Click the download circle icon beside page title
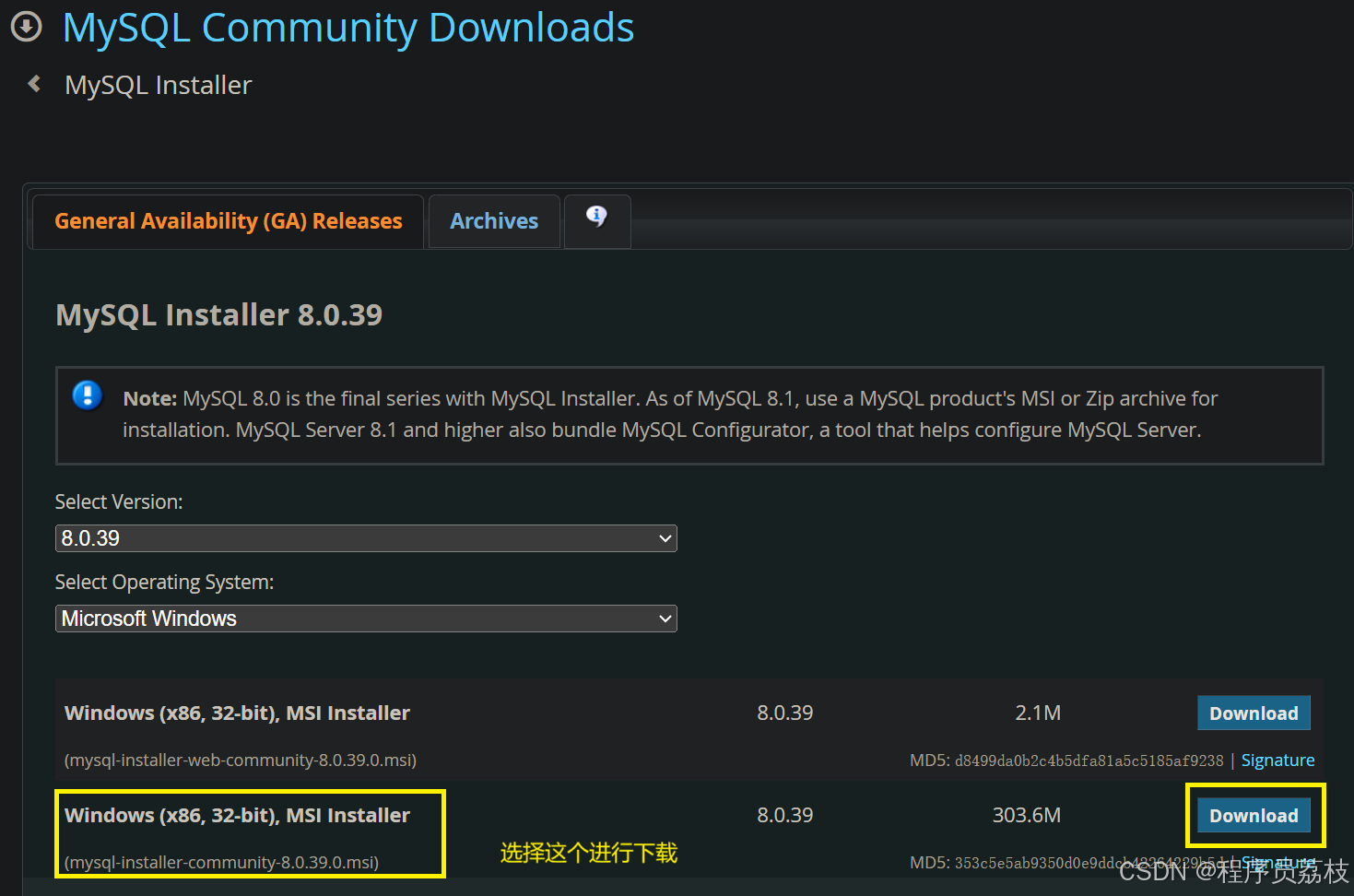Image resolution: width=1354 pixels, height=896 pixels. click(26, 27)
